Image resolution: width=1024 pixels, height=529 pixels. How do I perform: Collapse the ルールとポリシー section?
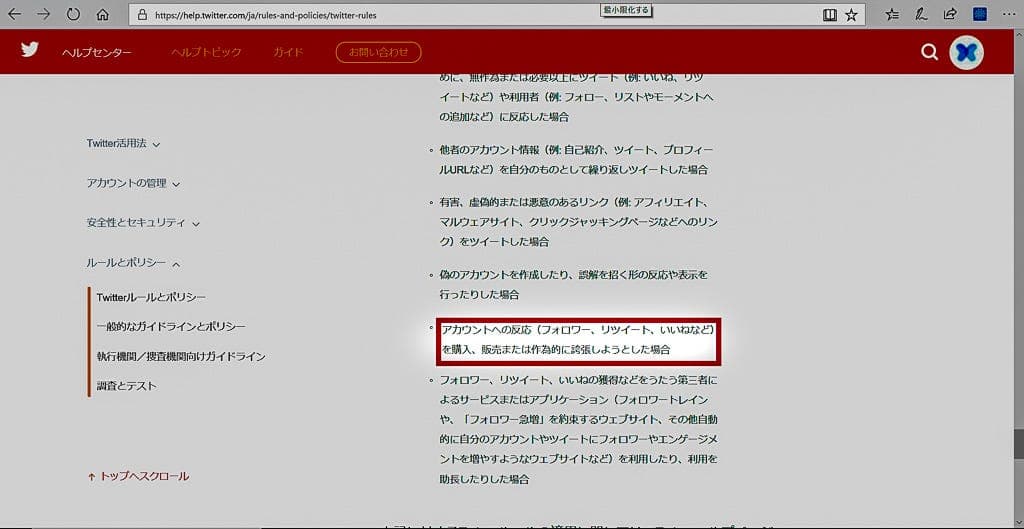click(x=133, y=263)
